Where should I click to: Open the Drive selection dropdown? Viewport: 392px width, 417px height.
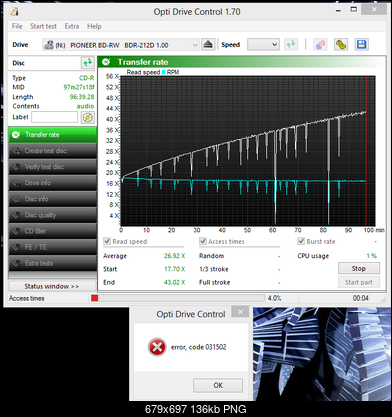[x=121, y=45]
